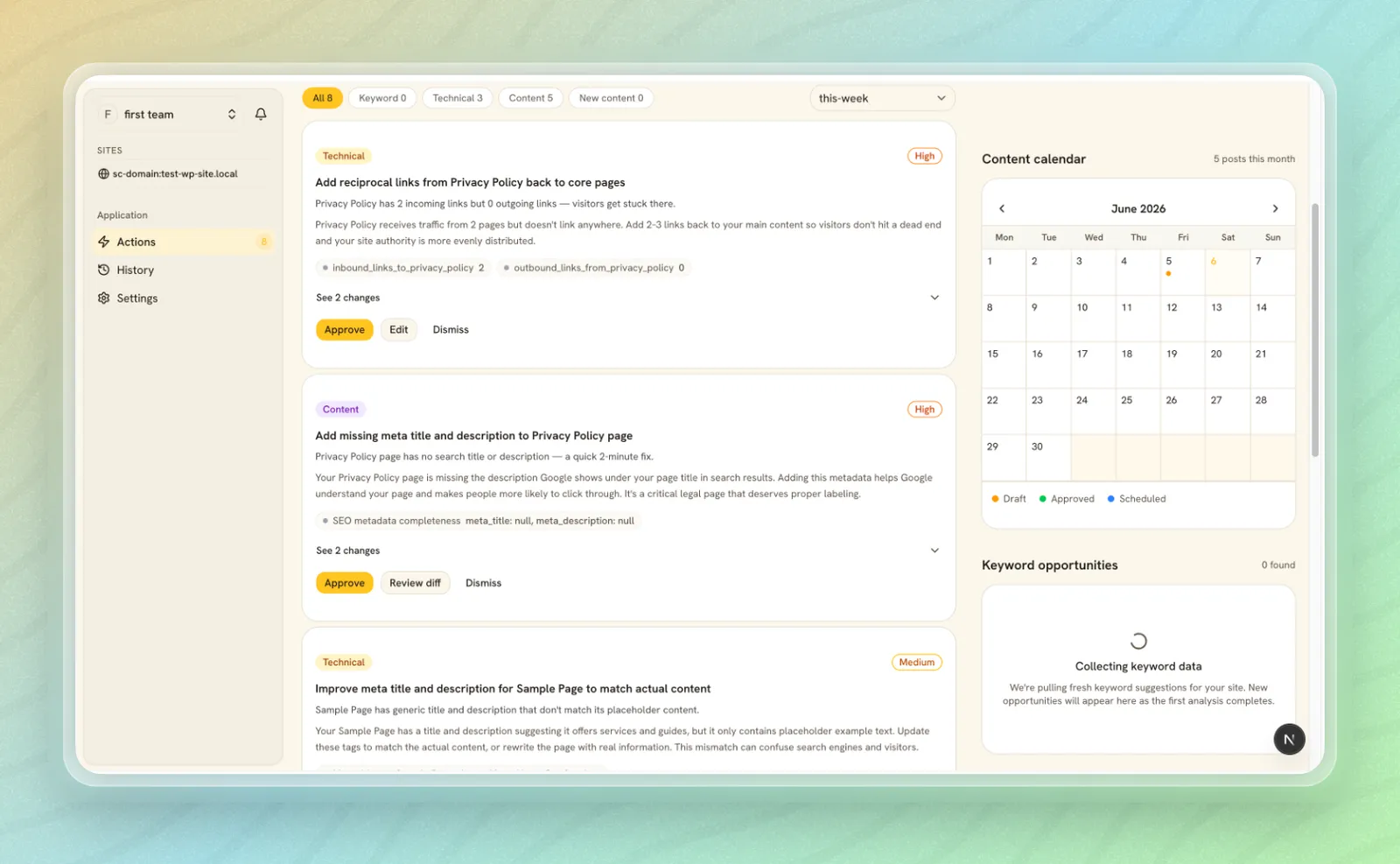Click the Actions count badge 8

click(x=263, y=242)
